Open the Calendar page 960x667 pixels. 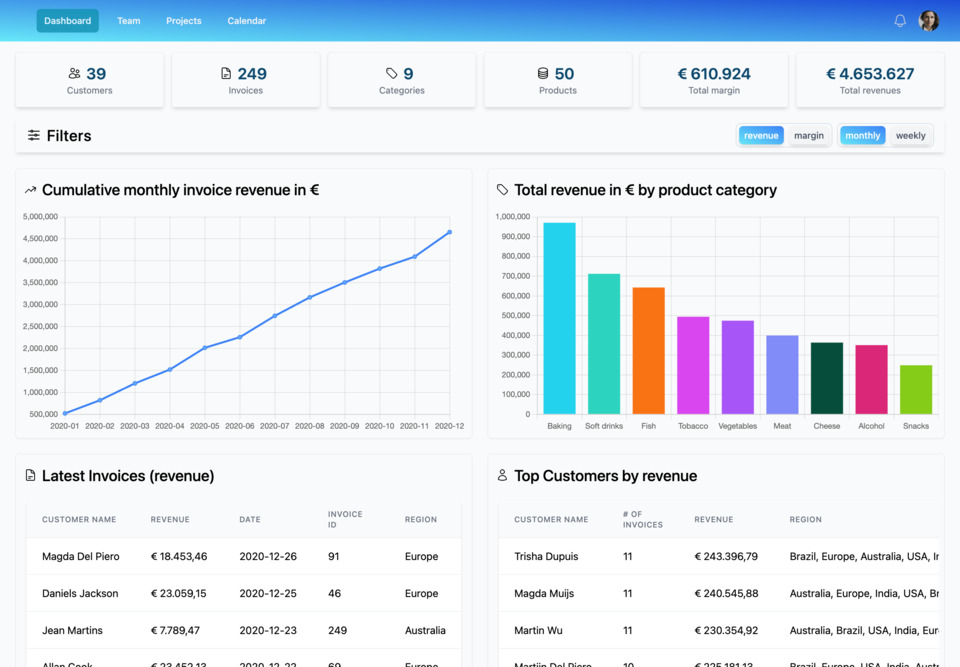(x=246, y=20)
